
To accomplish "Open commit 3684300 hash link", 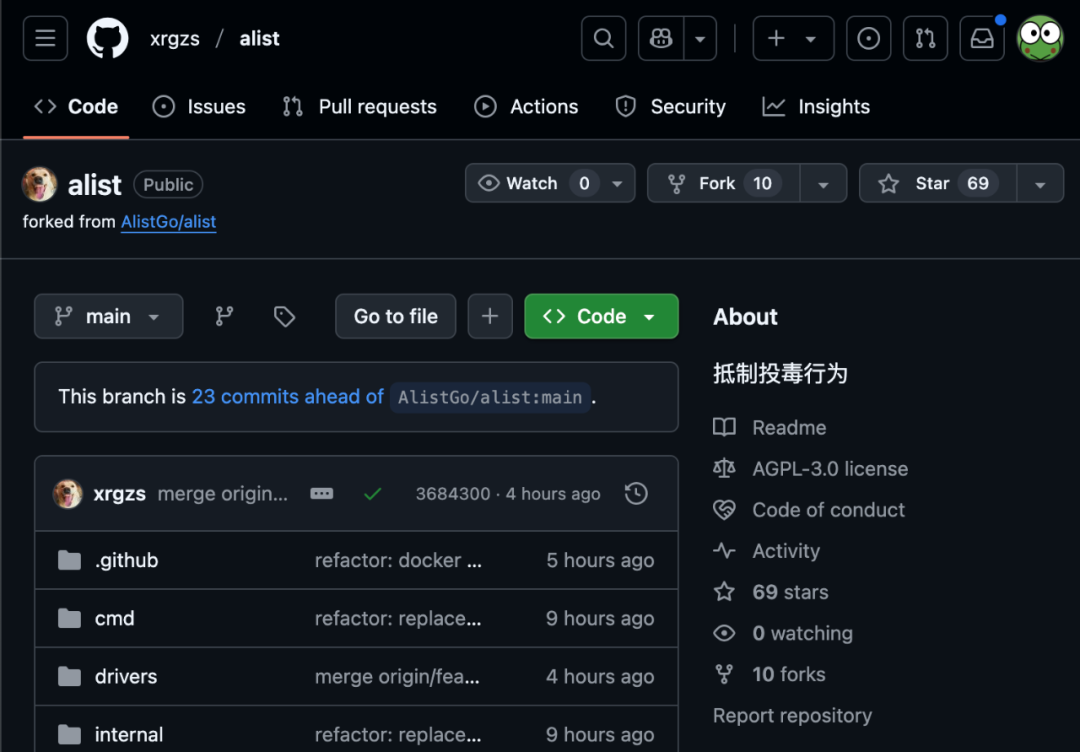I will pyautogui.click(x=453, y=494).
